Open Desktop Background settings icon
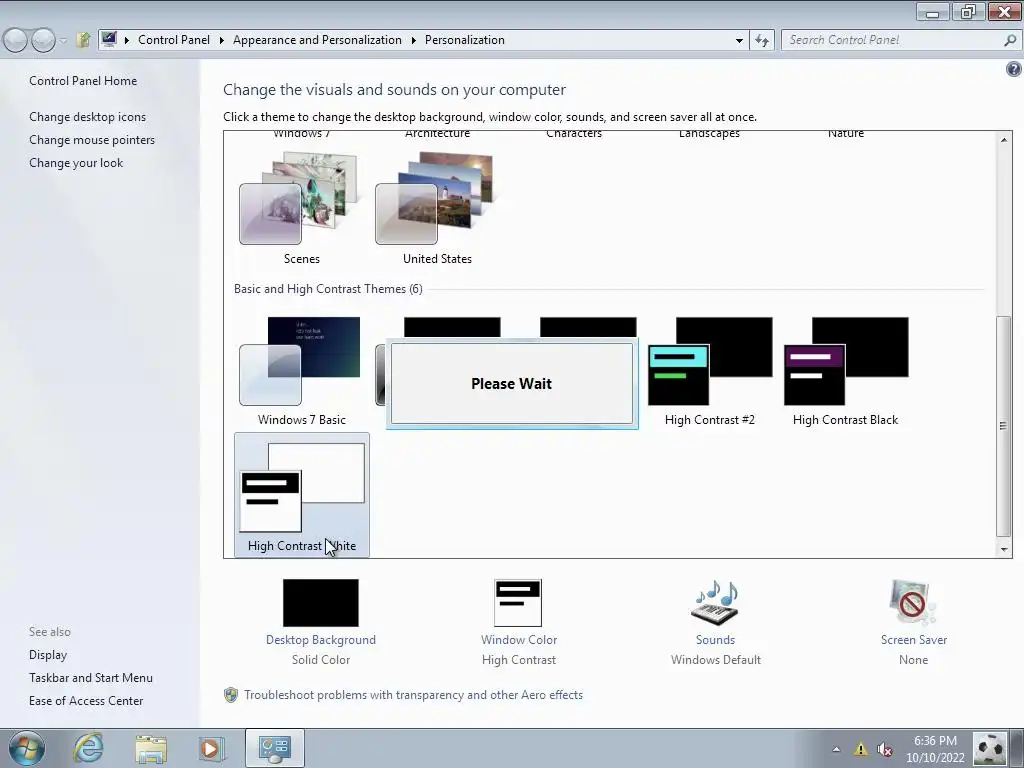The width and height of the screenshot is (1024, 768). [321, 603]
